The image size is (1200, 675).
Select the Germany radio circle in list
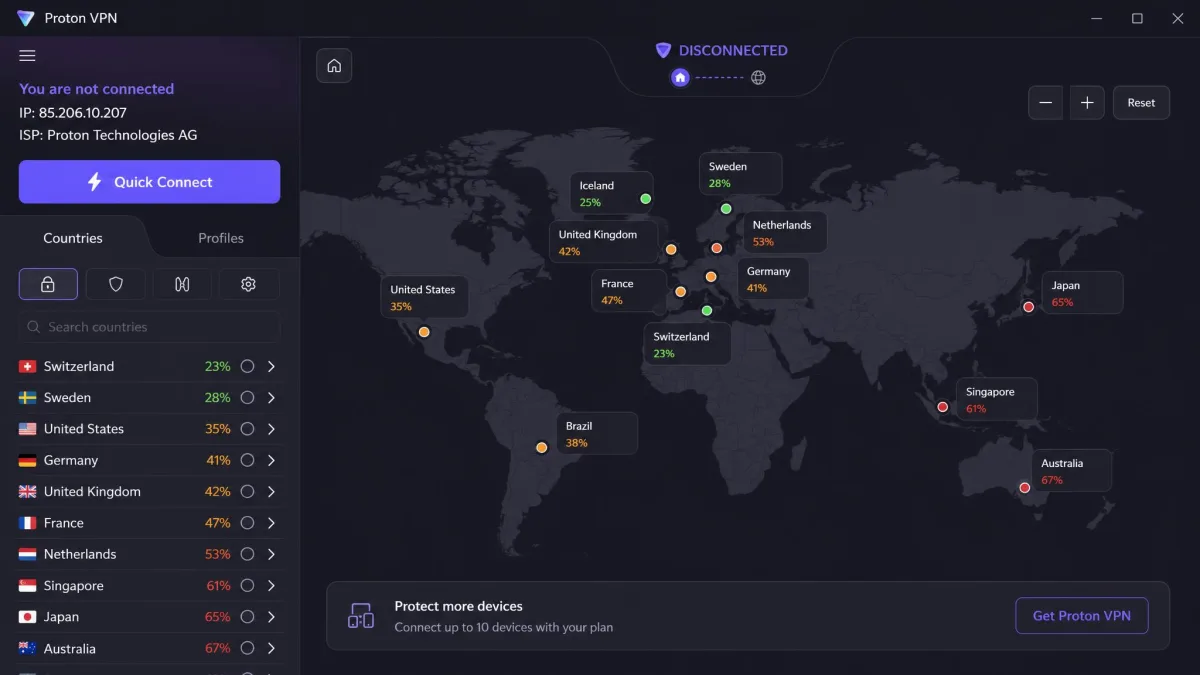(x=247, y=460)
